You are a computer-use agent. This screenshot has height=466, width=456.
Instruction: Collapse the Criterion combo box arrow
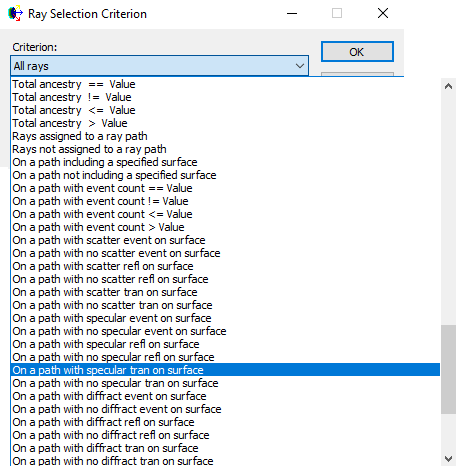(300, 66)
